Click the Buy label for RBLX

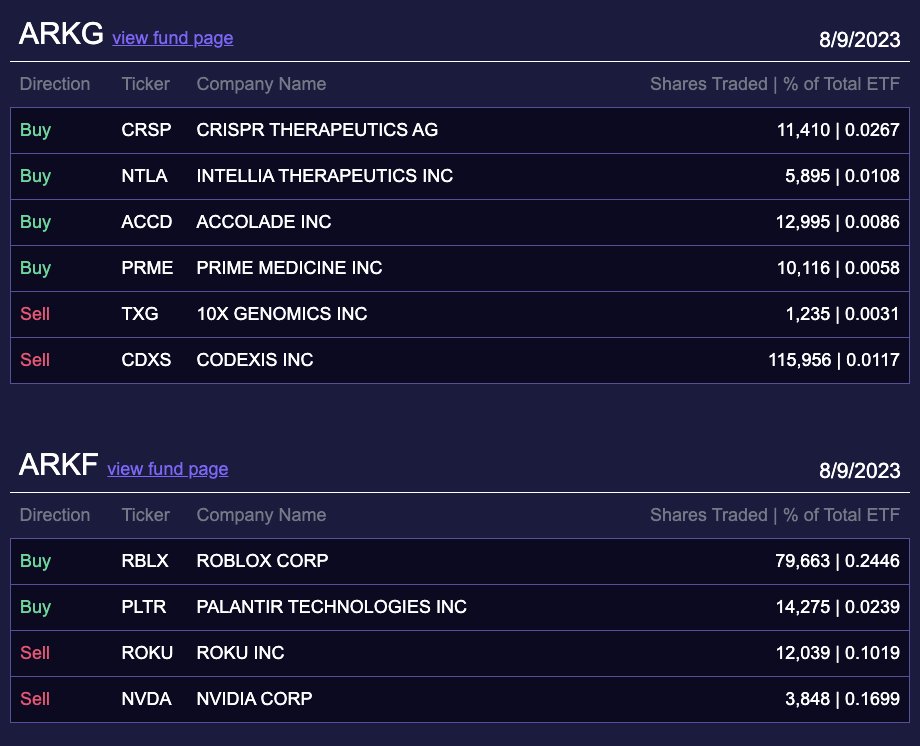pos(34,561)
